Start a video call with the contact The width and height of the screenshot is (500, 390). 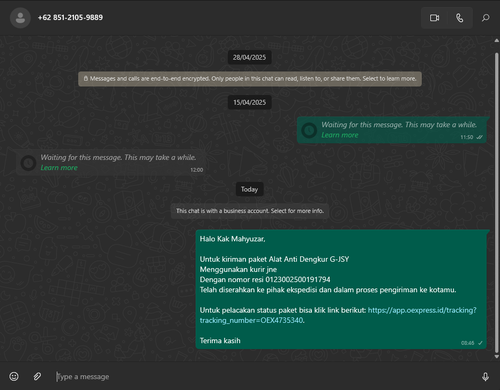(x=434, y=18)
